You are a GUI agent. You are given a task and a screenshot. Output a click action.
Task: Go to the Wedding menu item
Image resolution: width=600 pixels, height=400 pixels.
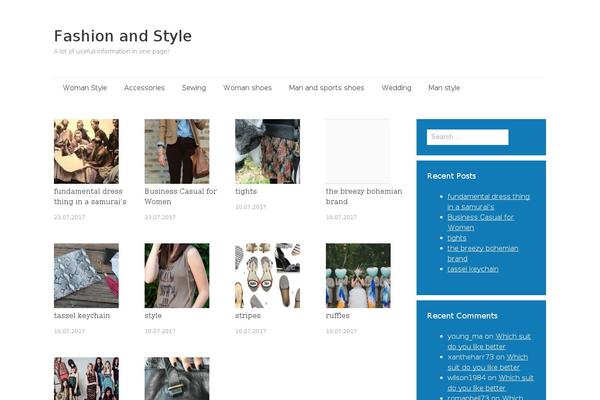coord(396,88)
